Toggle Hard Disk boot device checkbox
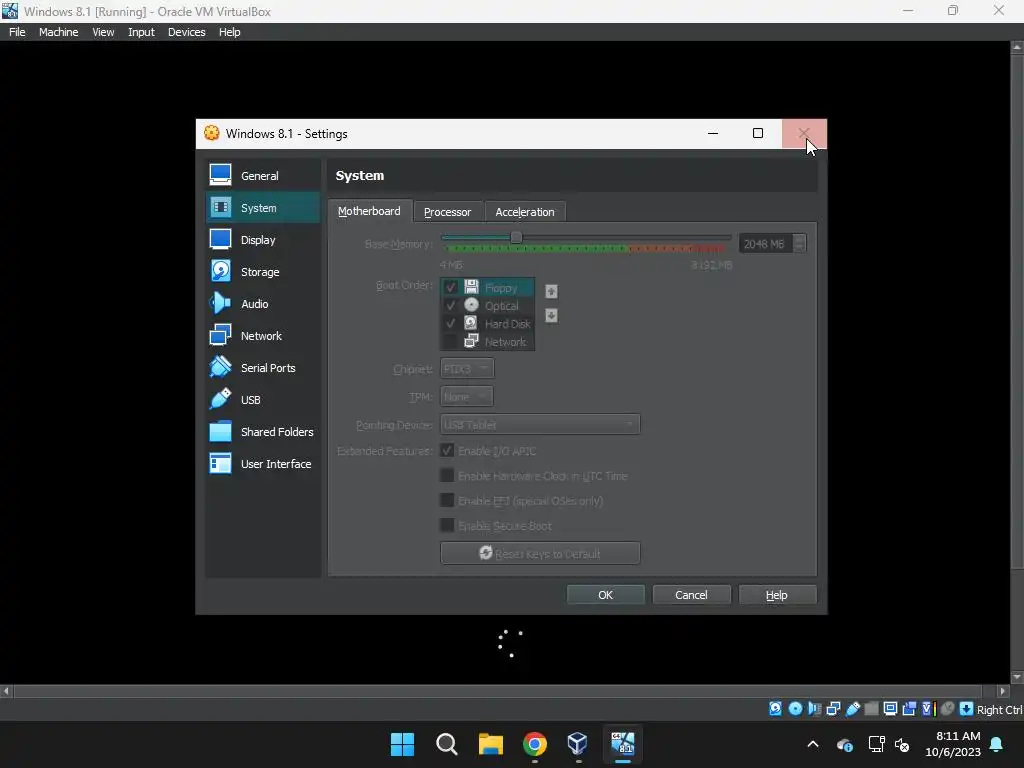 [x=450, y=323]
